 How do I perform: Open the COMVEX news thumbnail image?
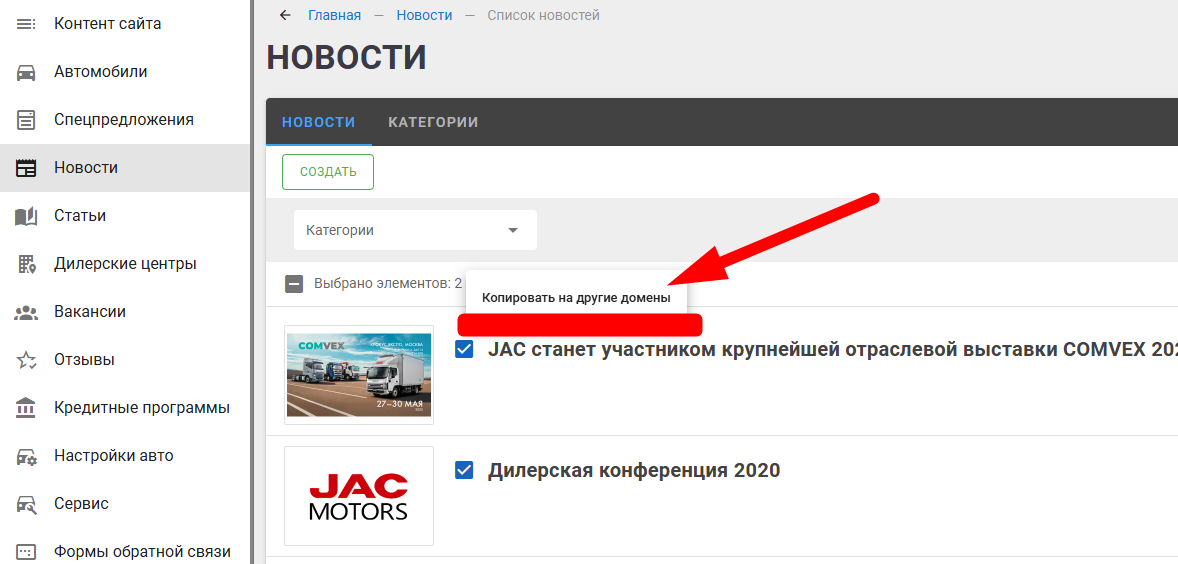[358, 375]
